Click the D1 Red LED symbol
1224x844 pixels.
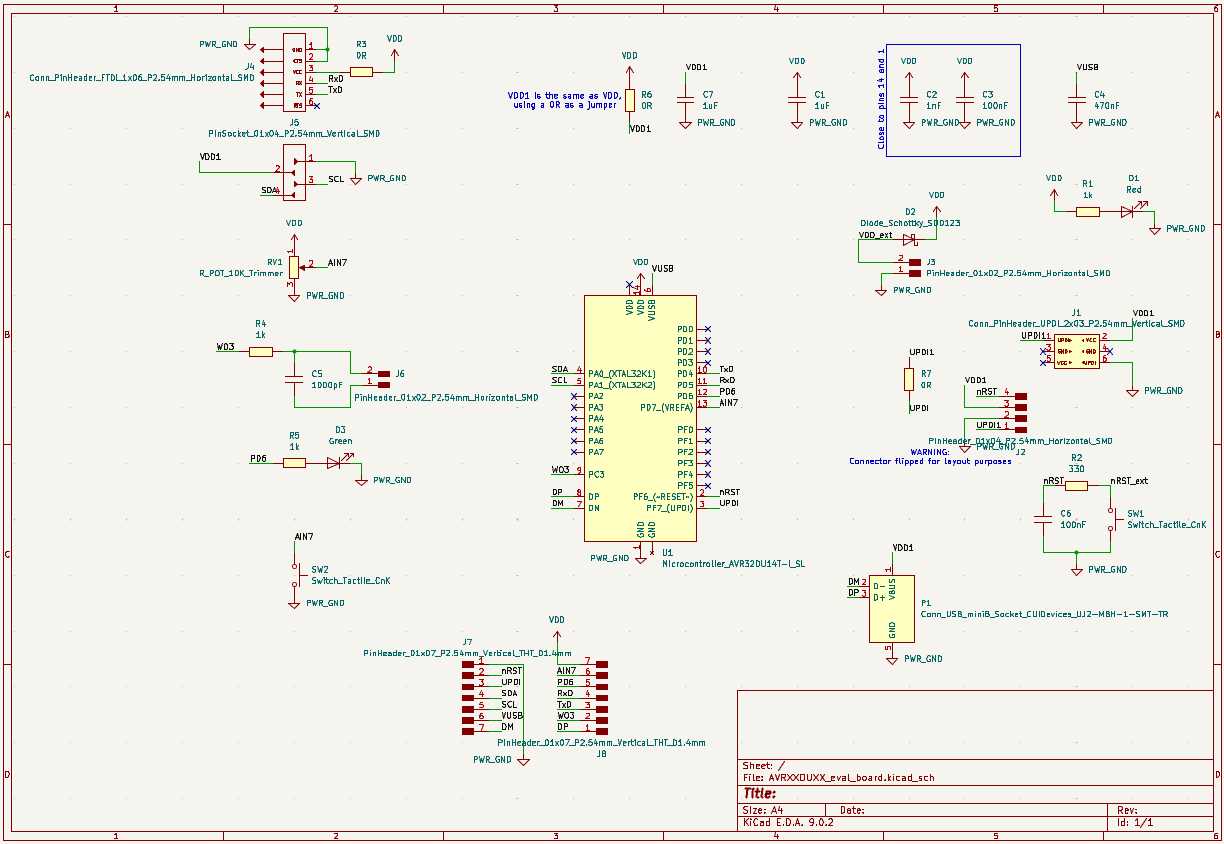click(x=1128, y=212)
